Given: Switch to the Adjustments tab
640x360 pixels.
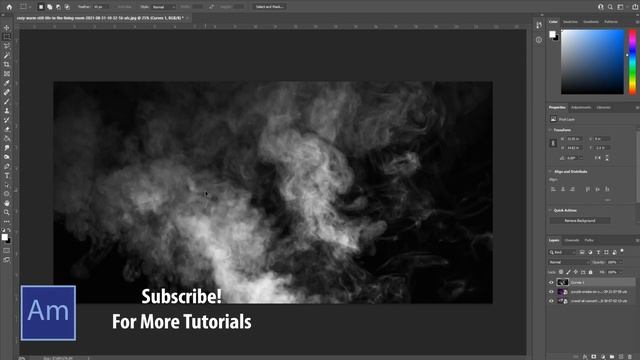Looking at the screenshot, I should (x=581, y=108).
